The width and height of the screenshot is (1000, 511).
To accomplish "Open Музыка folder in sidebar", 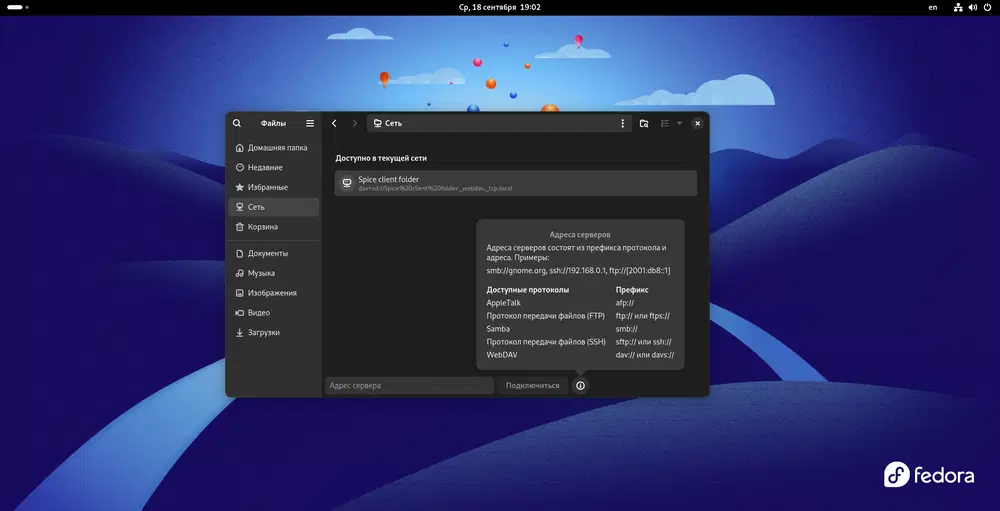I will tap(274, 273).
